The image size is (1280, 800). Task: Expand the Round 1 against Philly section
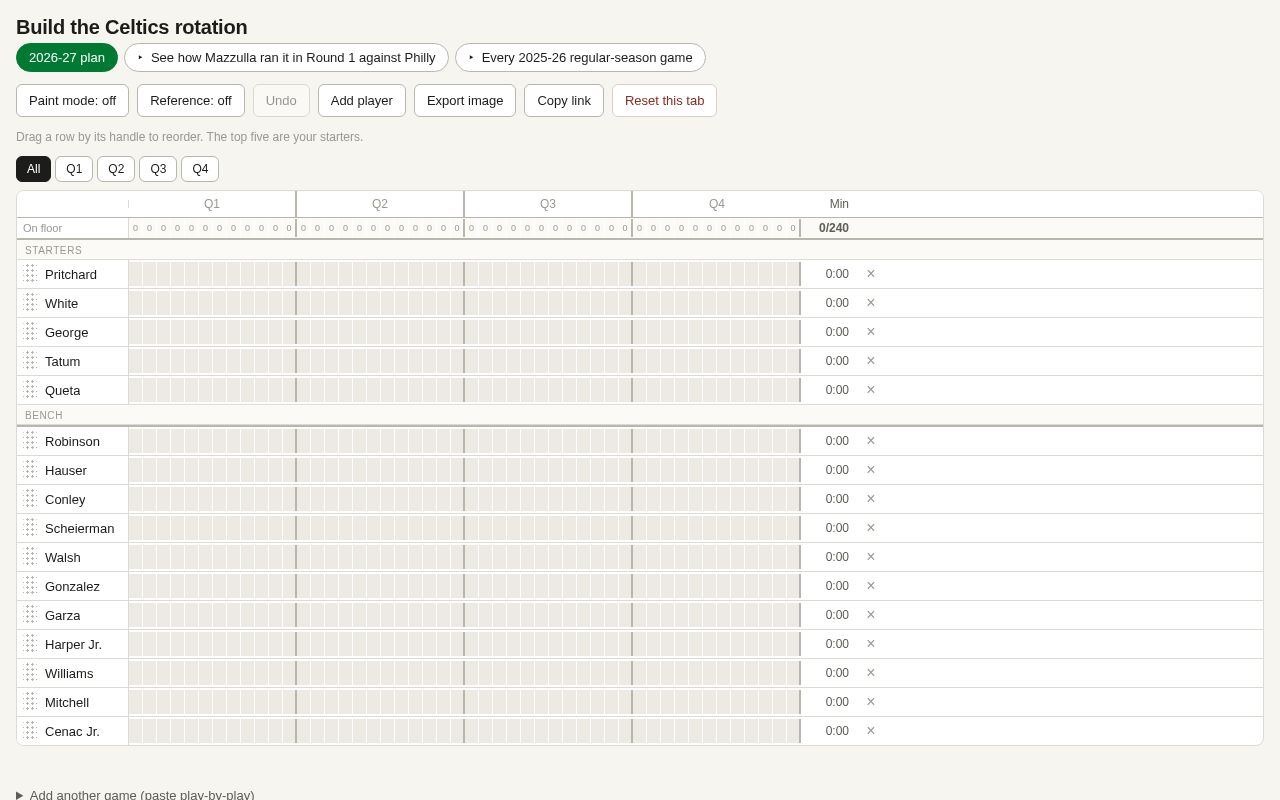point(286,57)
